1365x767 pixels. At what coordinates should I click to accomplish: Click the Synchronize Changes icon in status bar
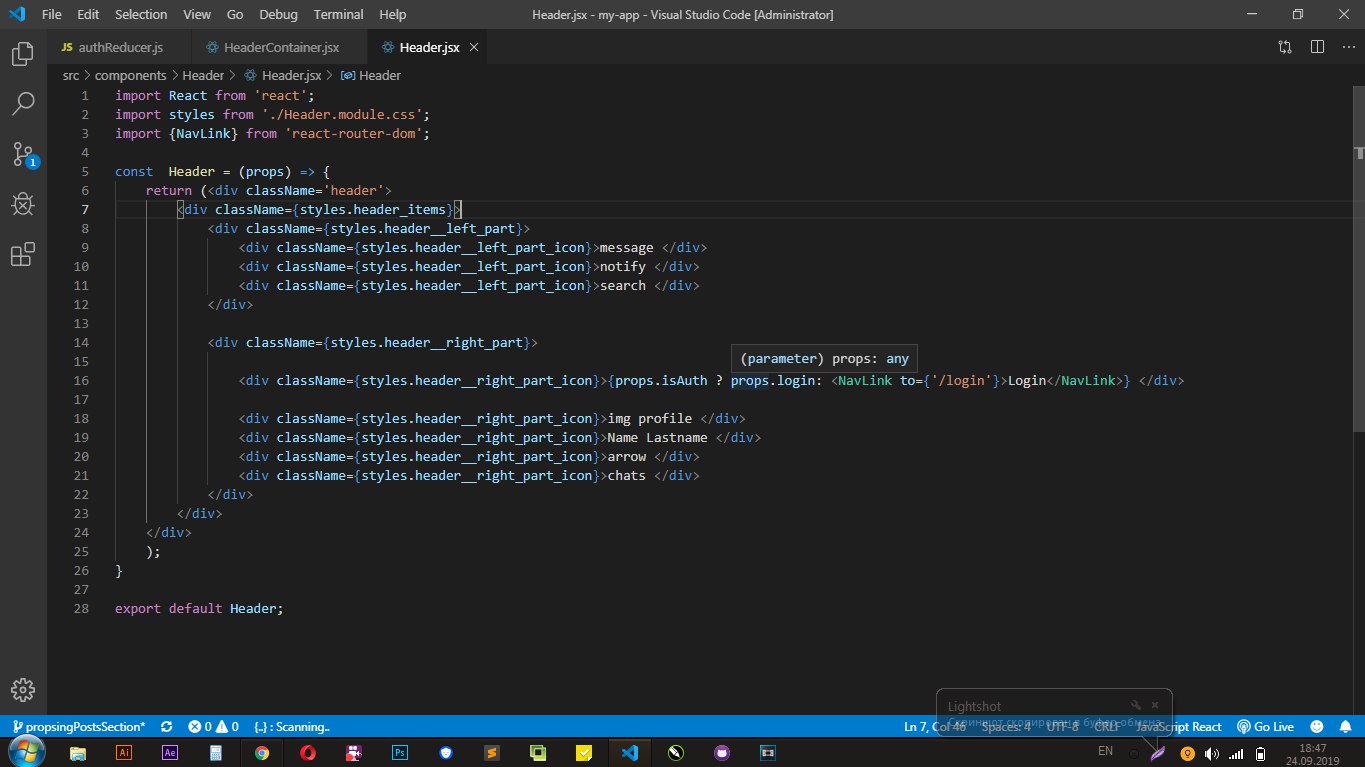[166, 727]
